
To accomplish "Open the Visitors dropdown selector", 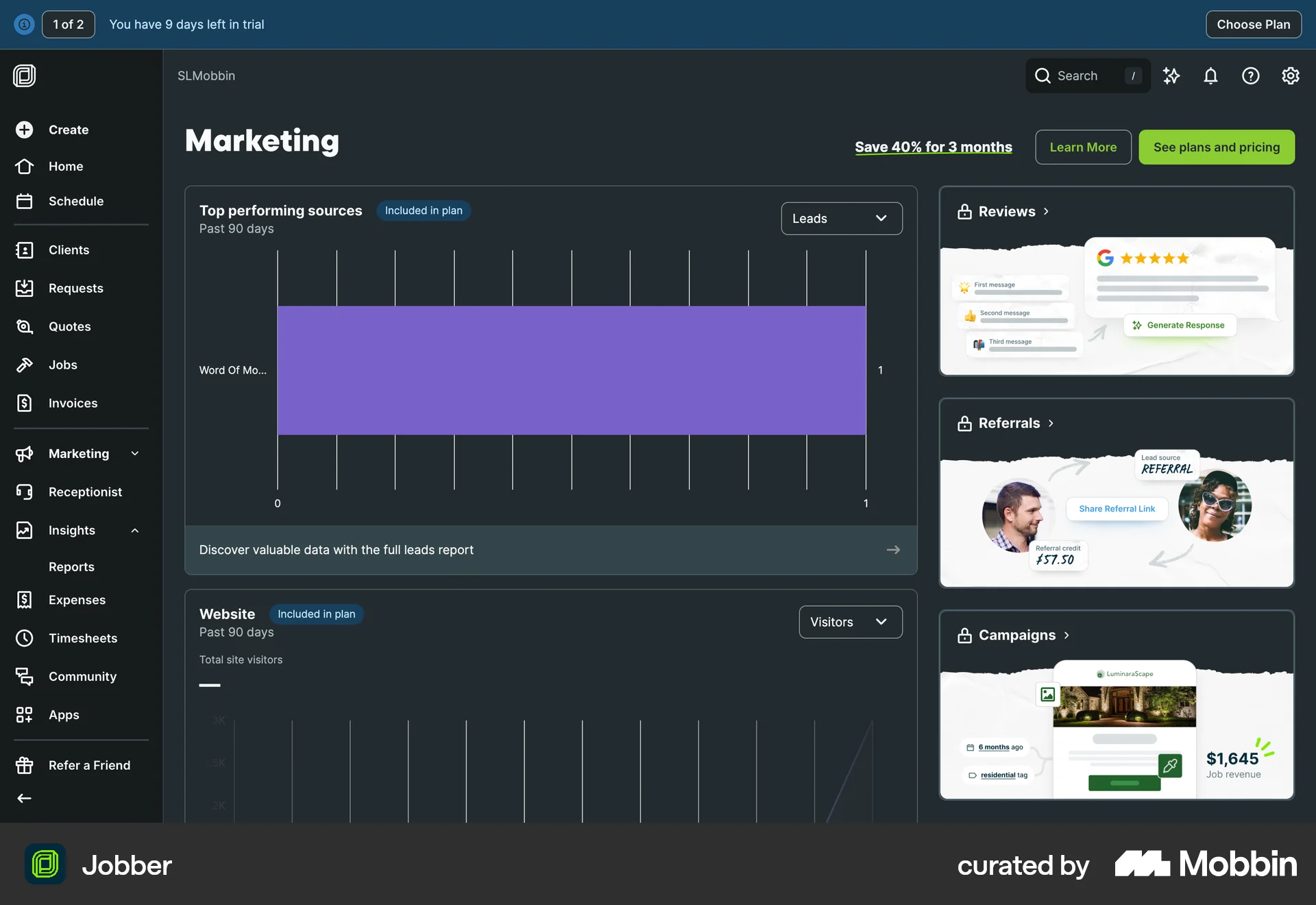I will pyautogui.click(x=850, y=622).
